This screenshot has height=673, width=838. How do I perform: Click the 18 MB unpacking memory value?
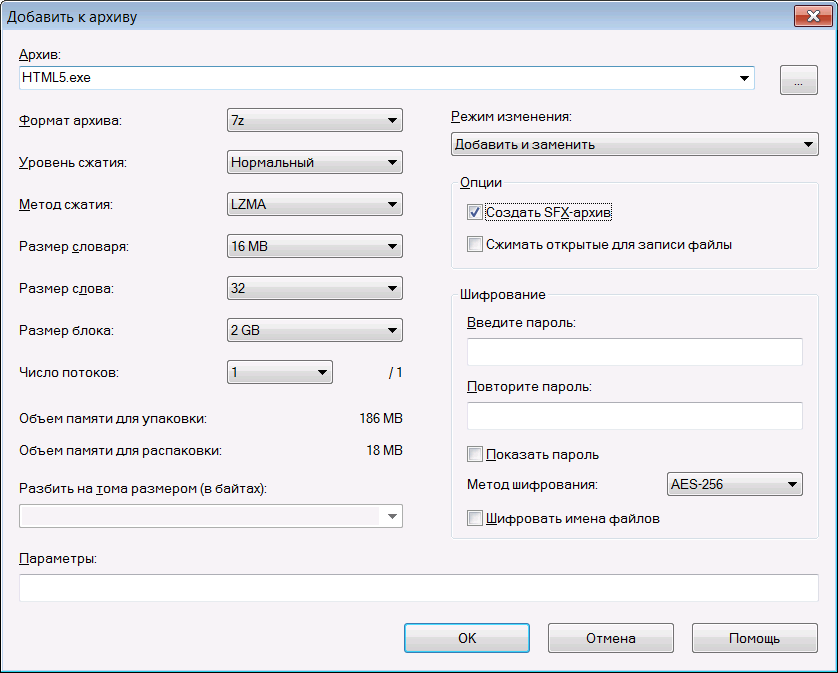coord(384,451)
